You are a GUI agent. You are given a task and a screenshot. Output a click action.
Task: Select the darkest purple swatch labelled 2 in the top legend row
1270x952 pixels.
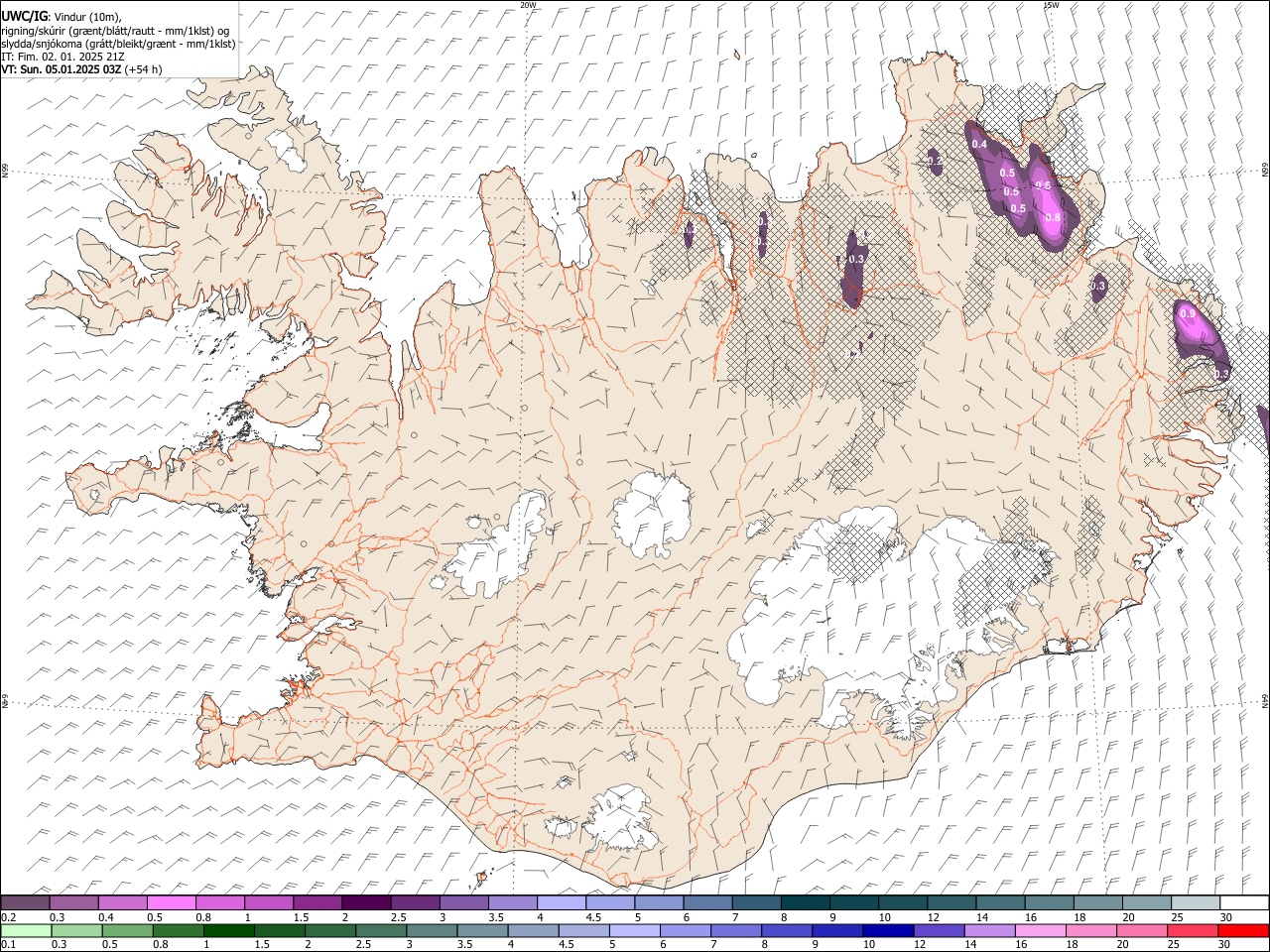(x=366, y=902)
